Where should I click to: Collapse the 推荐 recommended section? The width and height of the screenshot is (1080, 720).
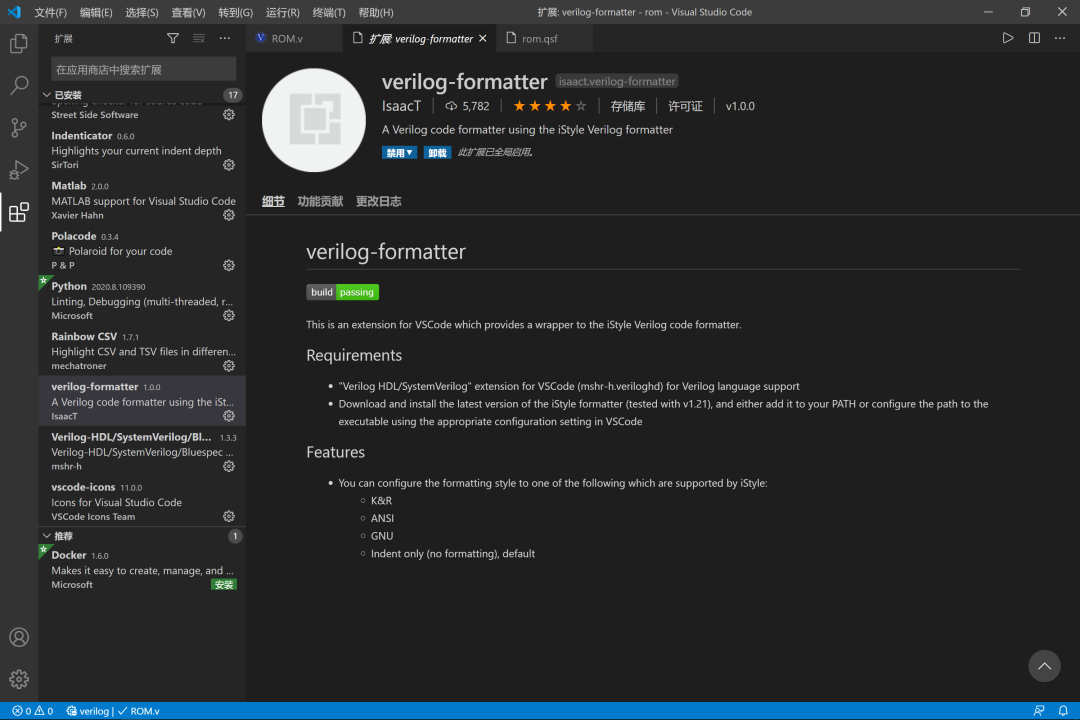[x=46, y=536]
